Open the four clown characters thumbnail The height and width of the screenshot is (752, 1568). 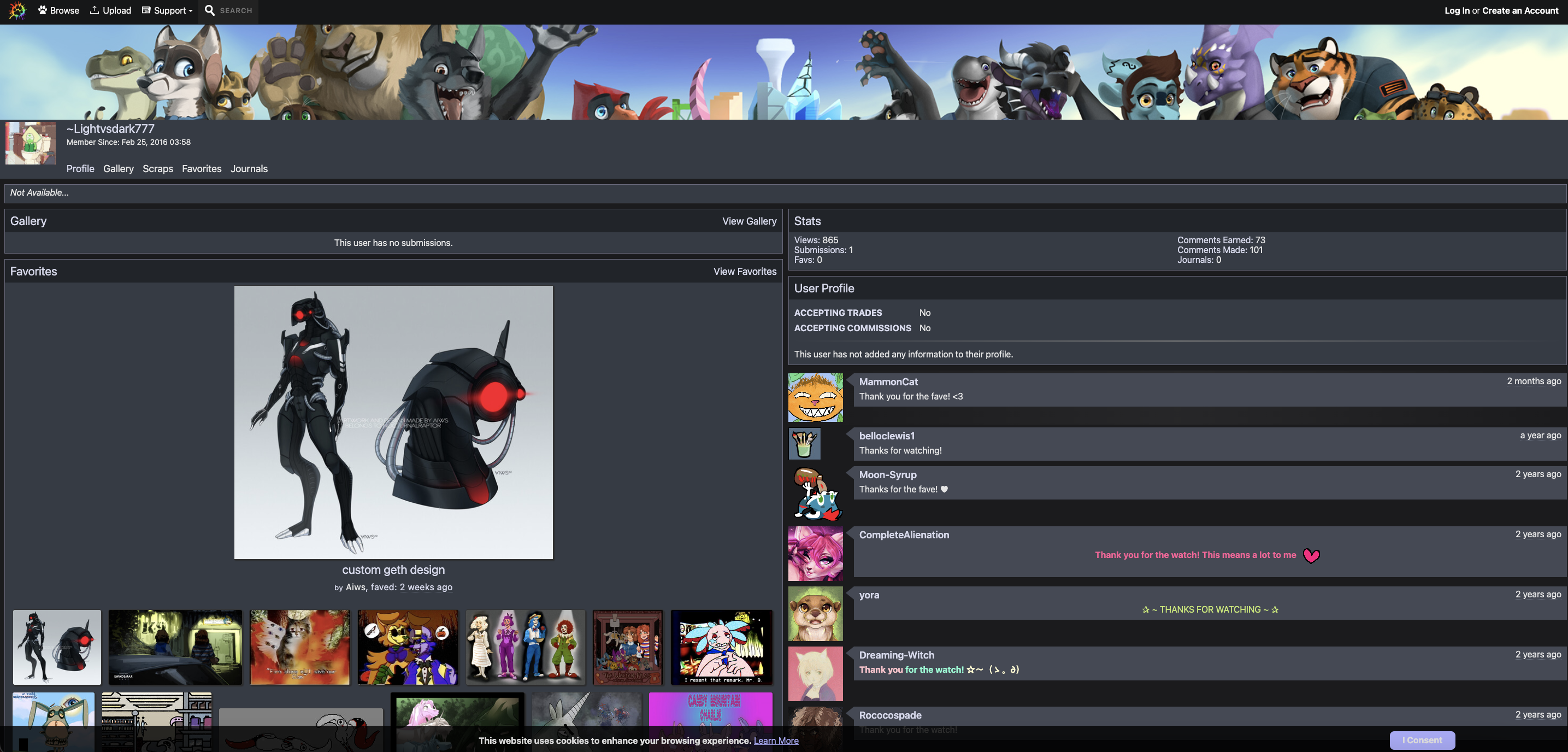click(x=525, y=647)
